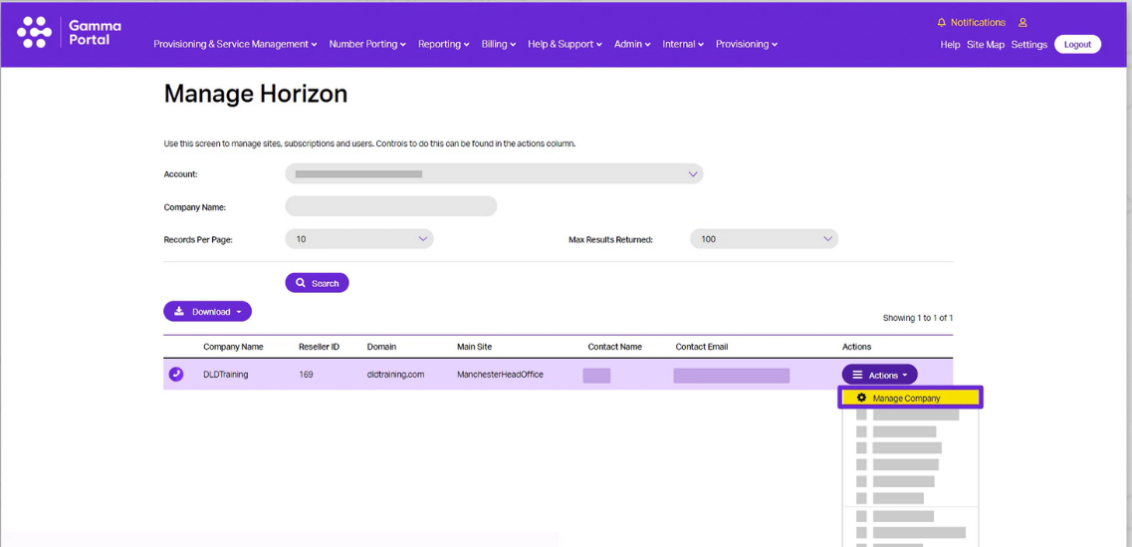
Task: Click the Main Site column header
Action: [x=474, y=347]
